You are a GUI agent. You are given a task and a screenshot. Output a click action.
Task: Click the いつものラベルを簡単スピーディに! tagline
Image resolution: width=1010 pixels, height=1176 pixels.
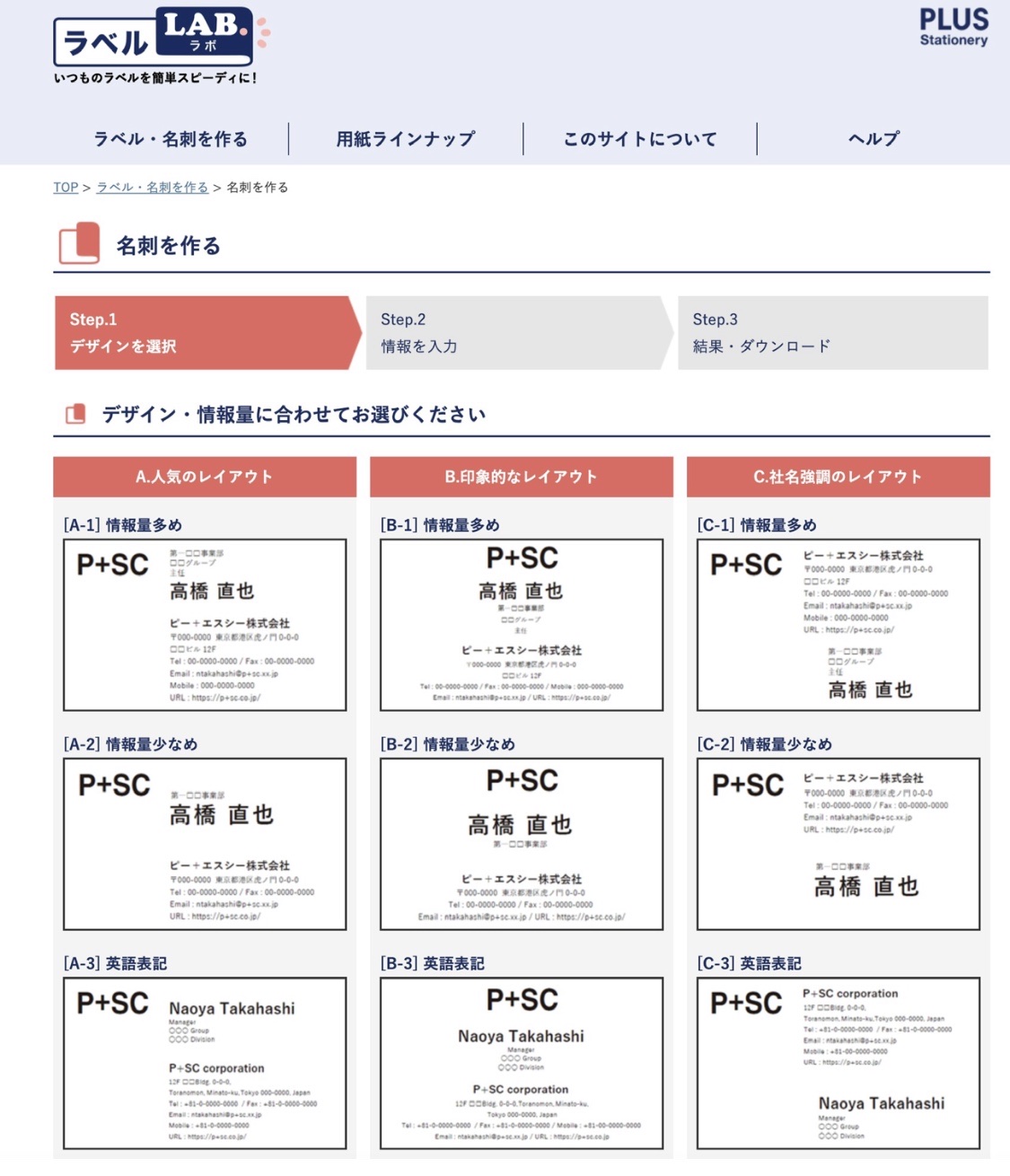coord(155,78)
